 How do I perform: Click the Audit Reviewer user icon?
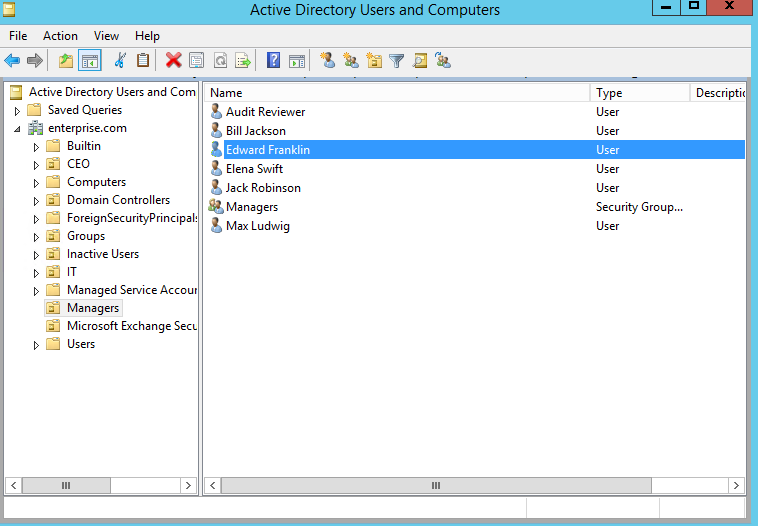pos(216,112)
